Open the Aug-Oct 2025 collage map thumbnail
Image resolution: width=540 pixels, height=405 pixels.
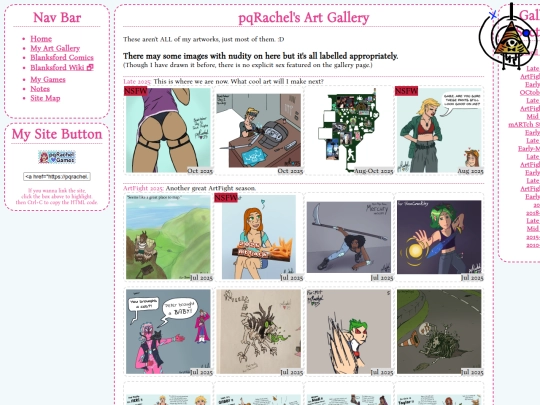(x=349, y=130)
